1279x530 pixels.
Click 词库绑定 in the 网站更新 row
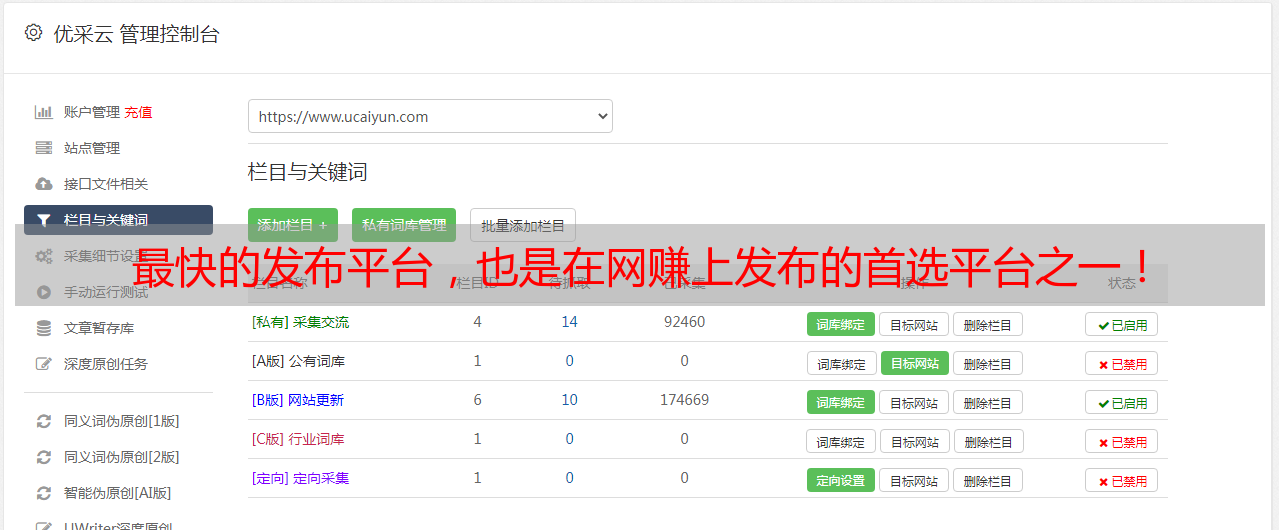tap(841, 402)
